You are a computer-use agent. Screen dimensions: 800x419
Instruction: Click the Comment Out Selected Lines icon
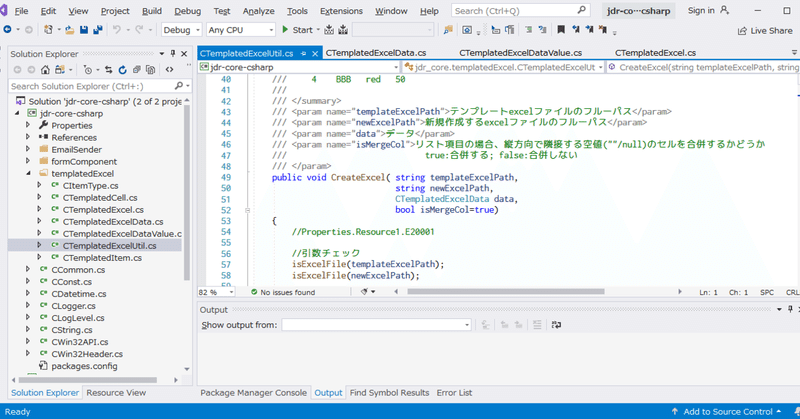pyautogui.click(x=529, y=30)
